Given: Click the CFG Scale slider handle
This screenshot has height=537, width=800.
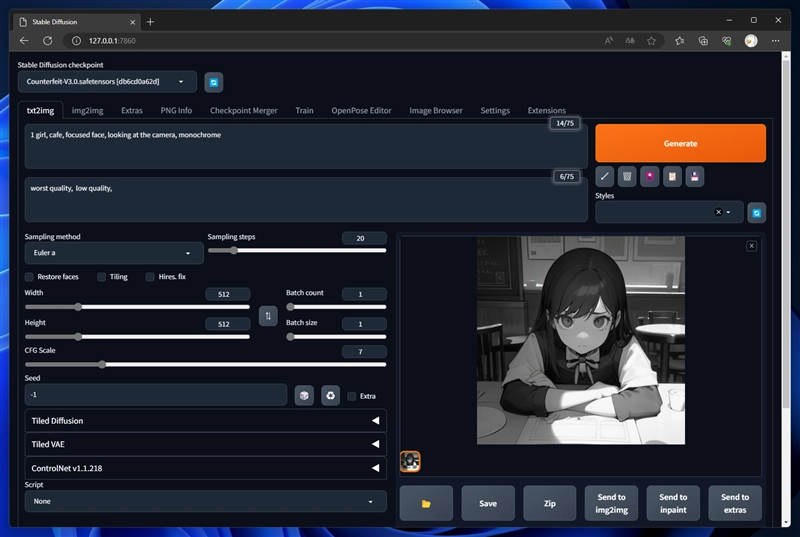Looking at the screenshot, I should (102, 365).
